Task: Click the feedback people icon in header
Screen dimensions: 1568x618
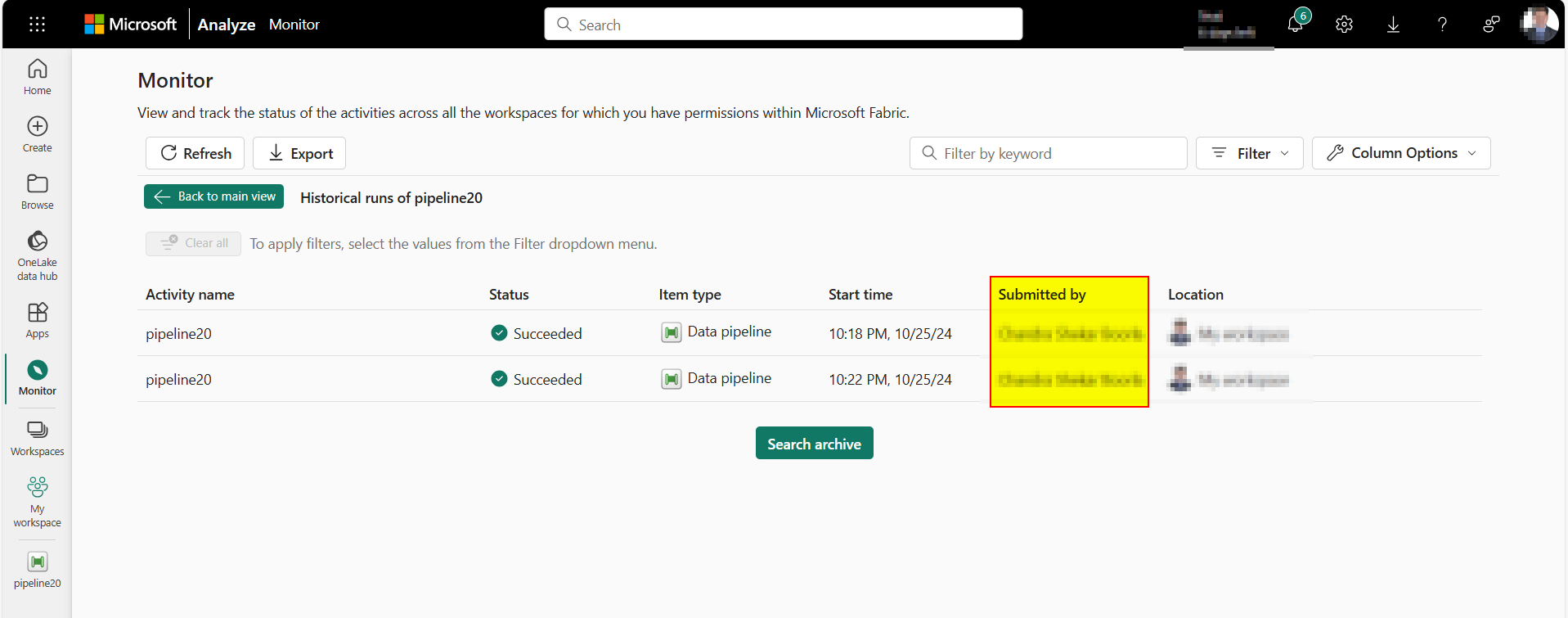Action: 1491,25
